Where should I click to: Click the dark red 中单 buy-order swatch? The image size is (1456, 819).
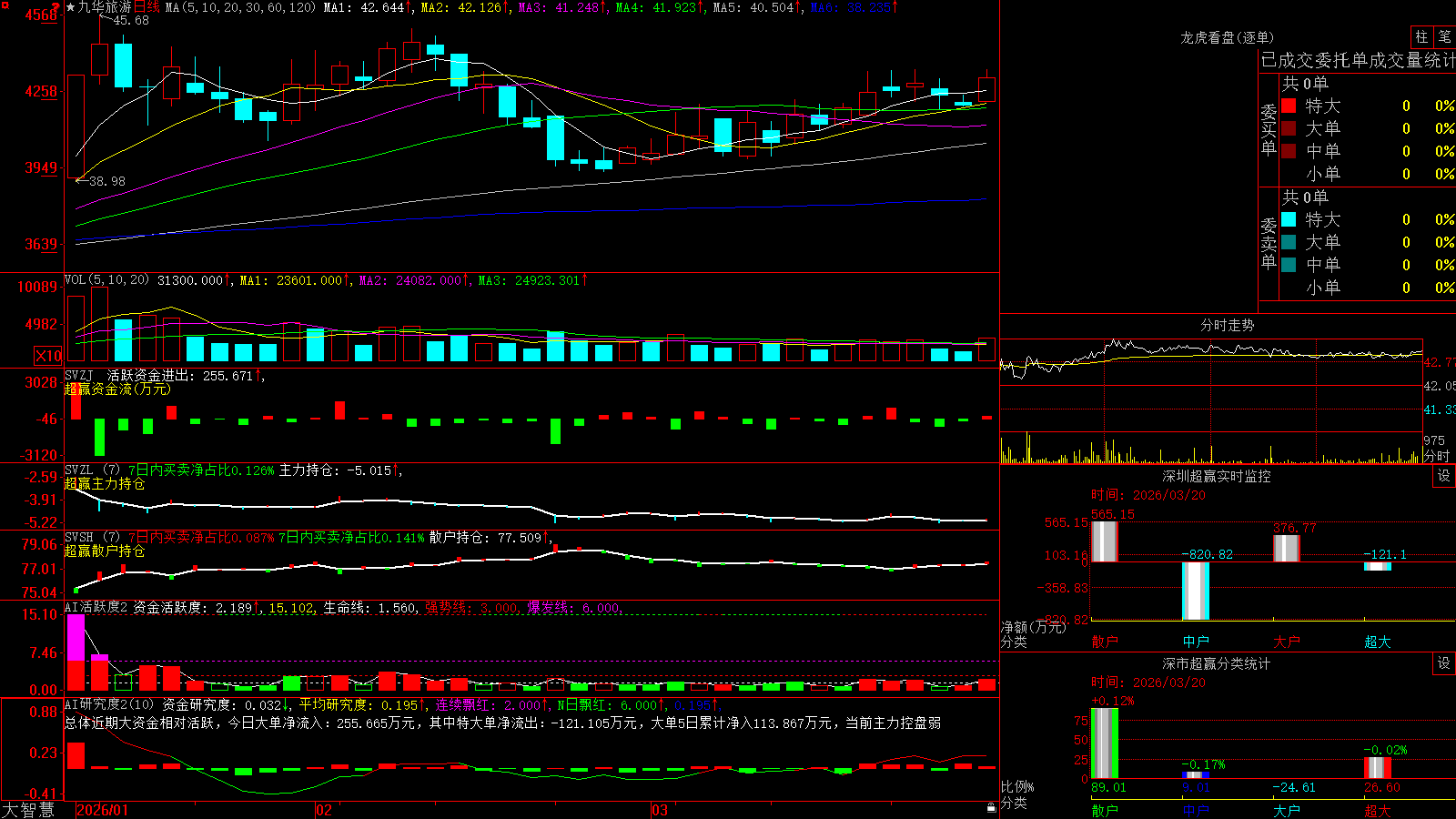point(1289,151)
